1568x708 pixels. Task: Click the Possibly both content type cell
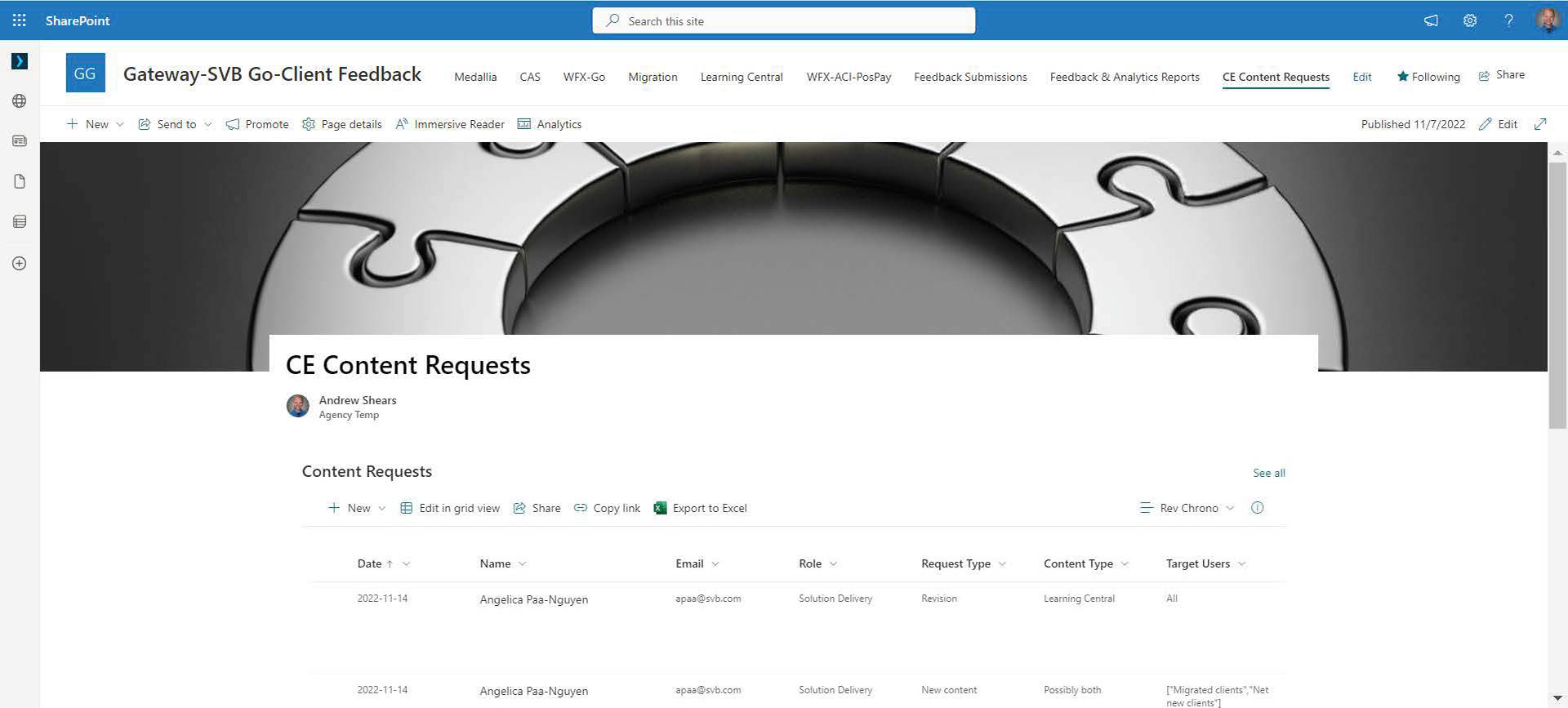coord(1072,690)
